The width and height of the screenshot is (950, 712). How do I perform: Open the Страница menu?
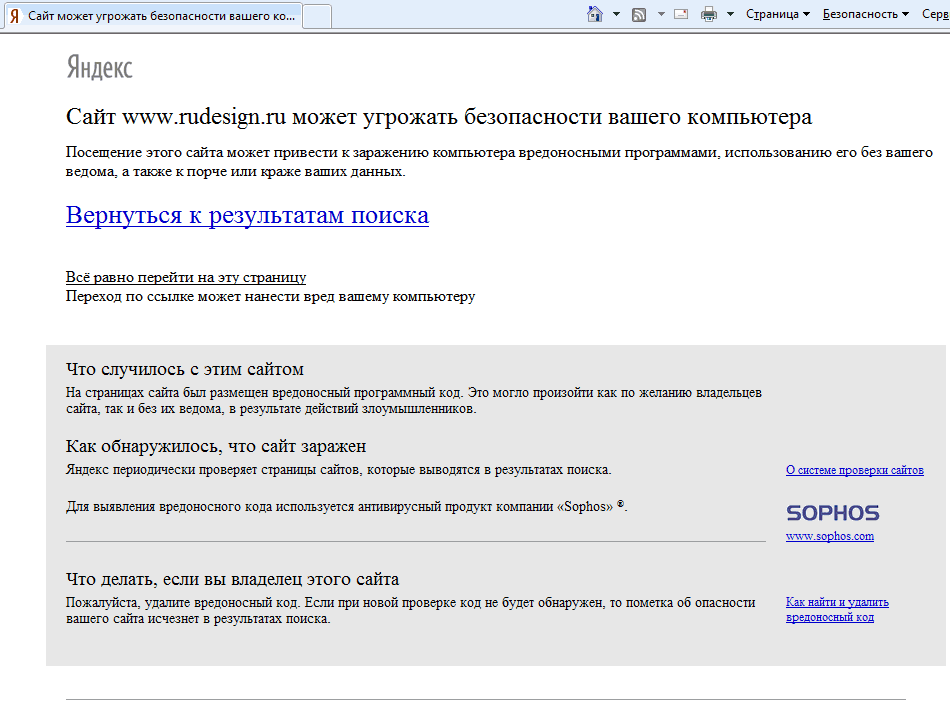click(777, 14)
